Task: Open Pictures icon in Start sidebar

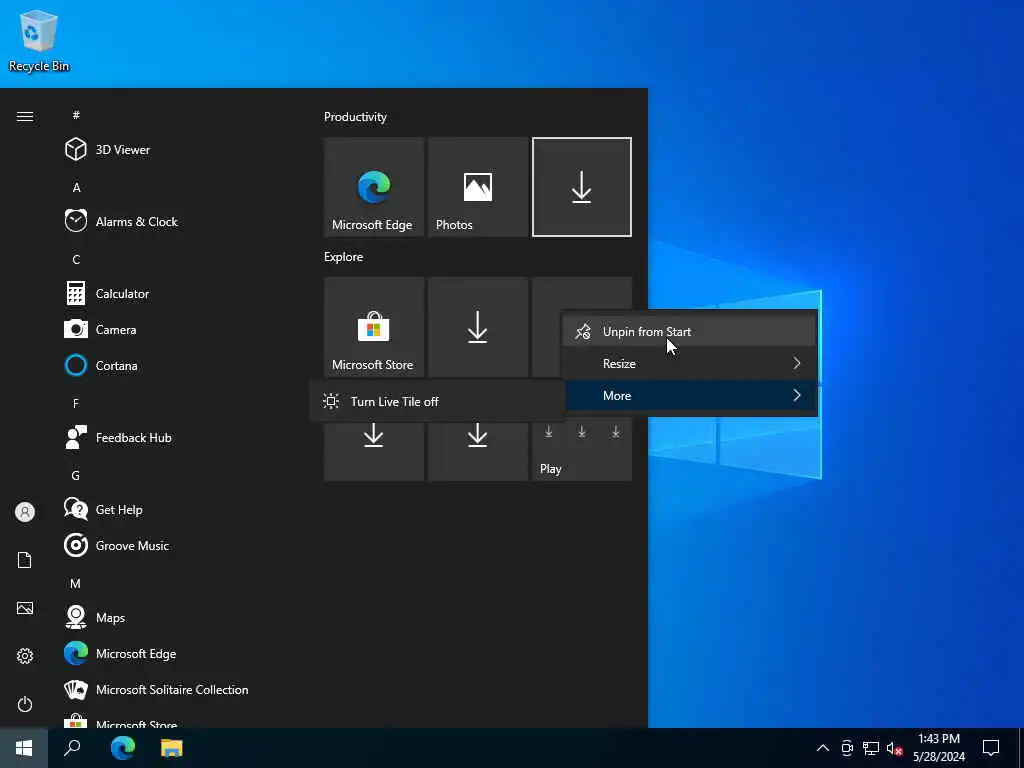Action: coord(25,608)
